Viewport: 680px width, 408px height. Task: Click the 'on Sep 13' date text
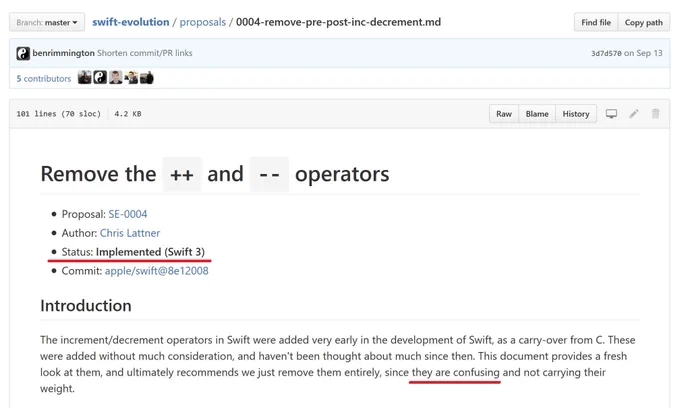(643, 53)
